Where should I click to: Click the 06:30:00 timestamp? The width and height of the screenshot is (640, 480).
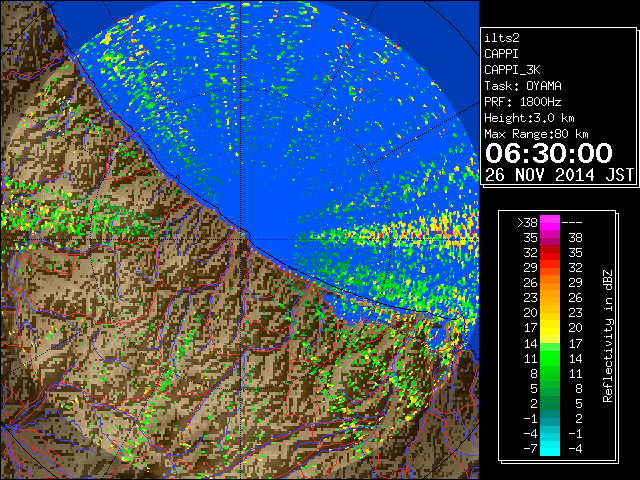pos(549,153)
